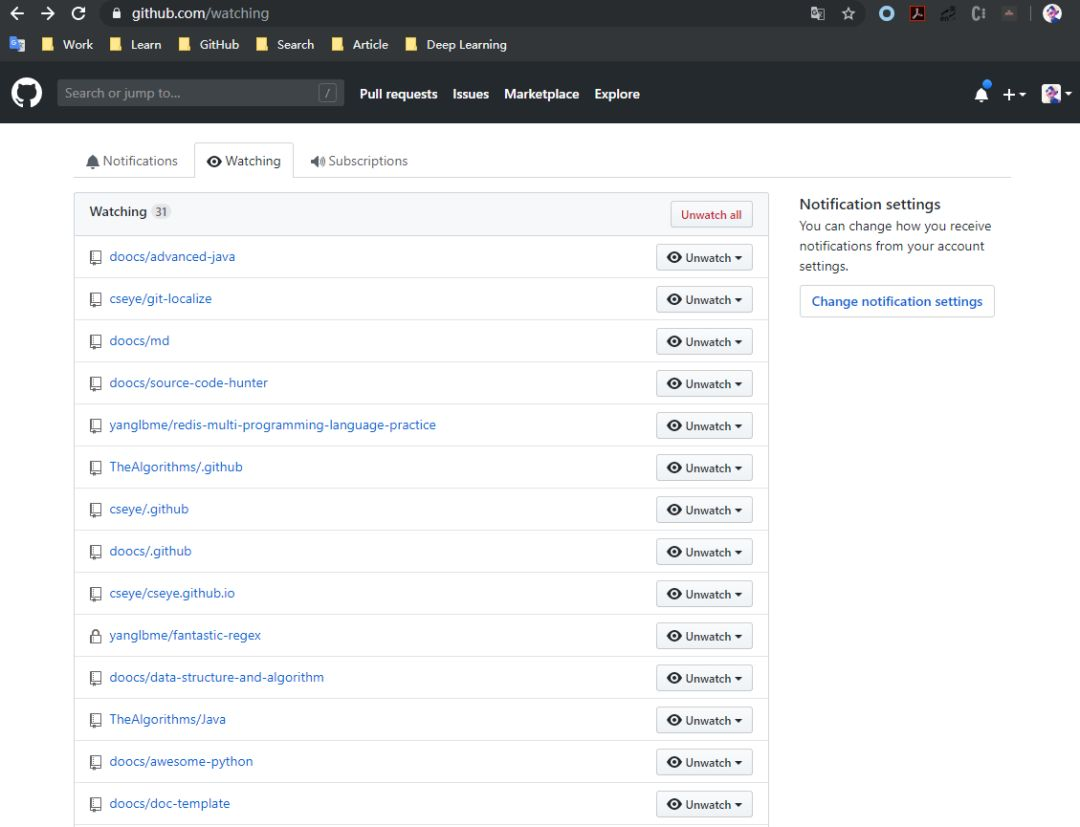Select the Watching tab
The width and height of the screenshot is (1080, 827).
[244, 160]
